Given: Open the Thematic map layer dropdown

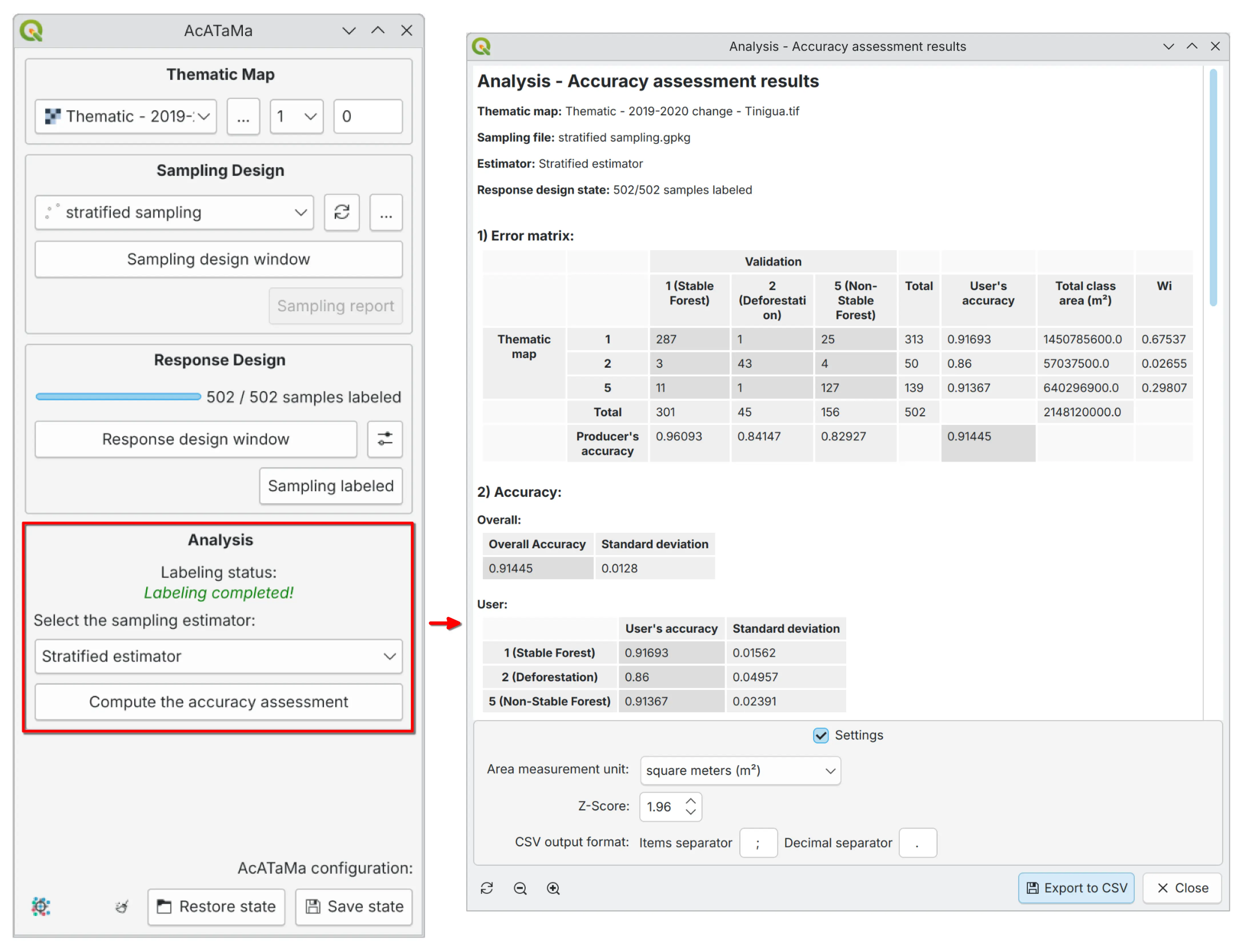Looking at the screenshot, I should [125, 117].
